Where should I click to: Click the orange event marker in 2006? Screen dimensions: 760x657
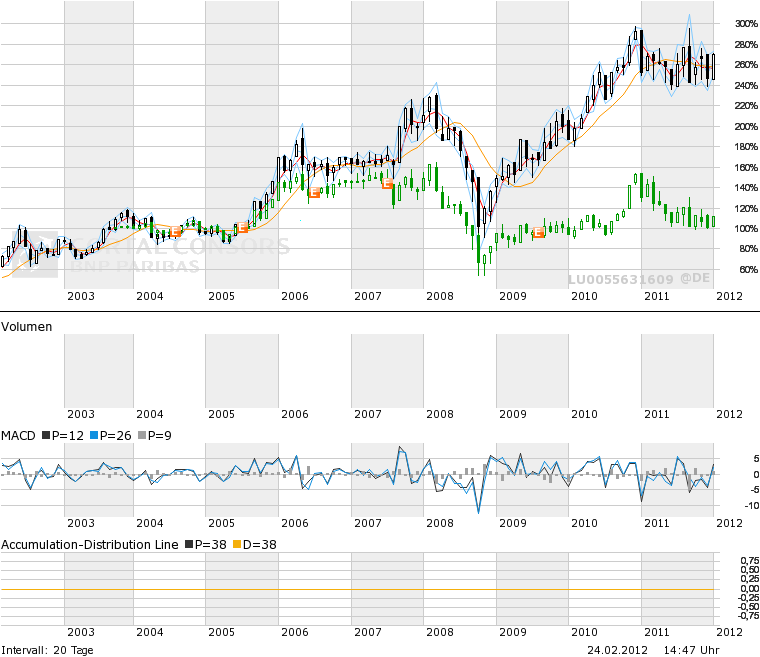click(x=314, y=193)
